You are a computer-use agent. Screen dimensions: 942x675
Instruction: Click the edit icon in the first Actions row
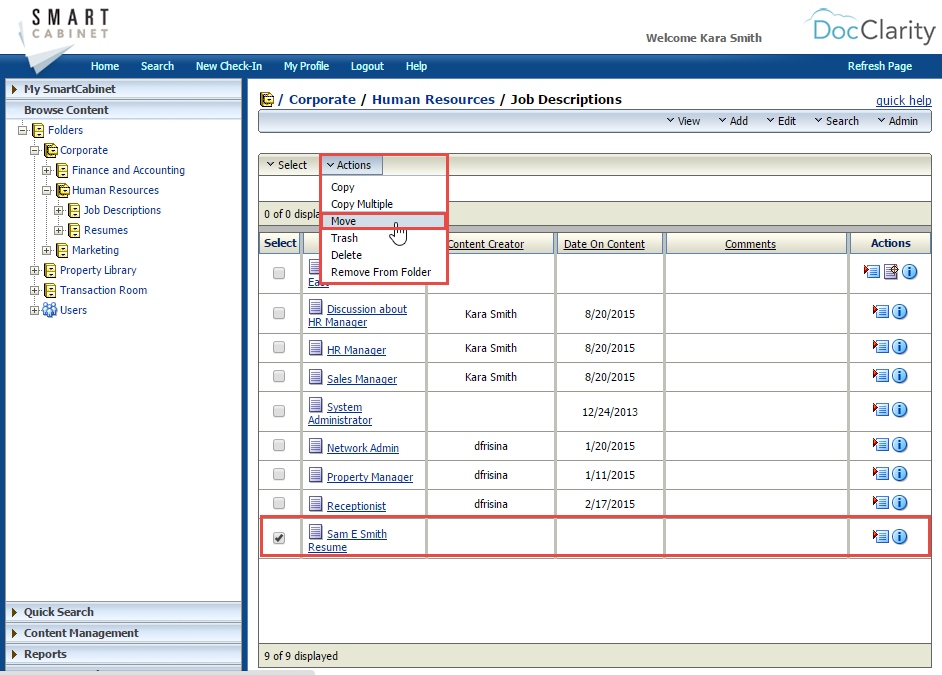[891, 271]
